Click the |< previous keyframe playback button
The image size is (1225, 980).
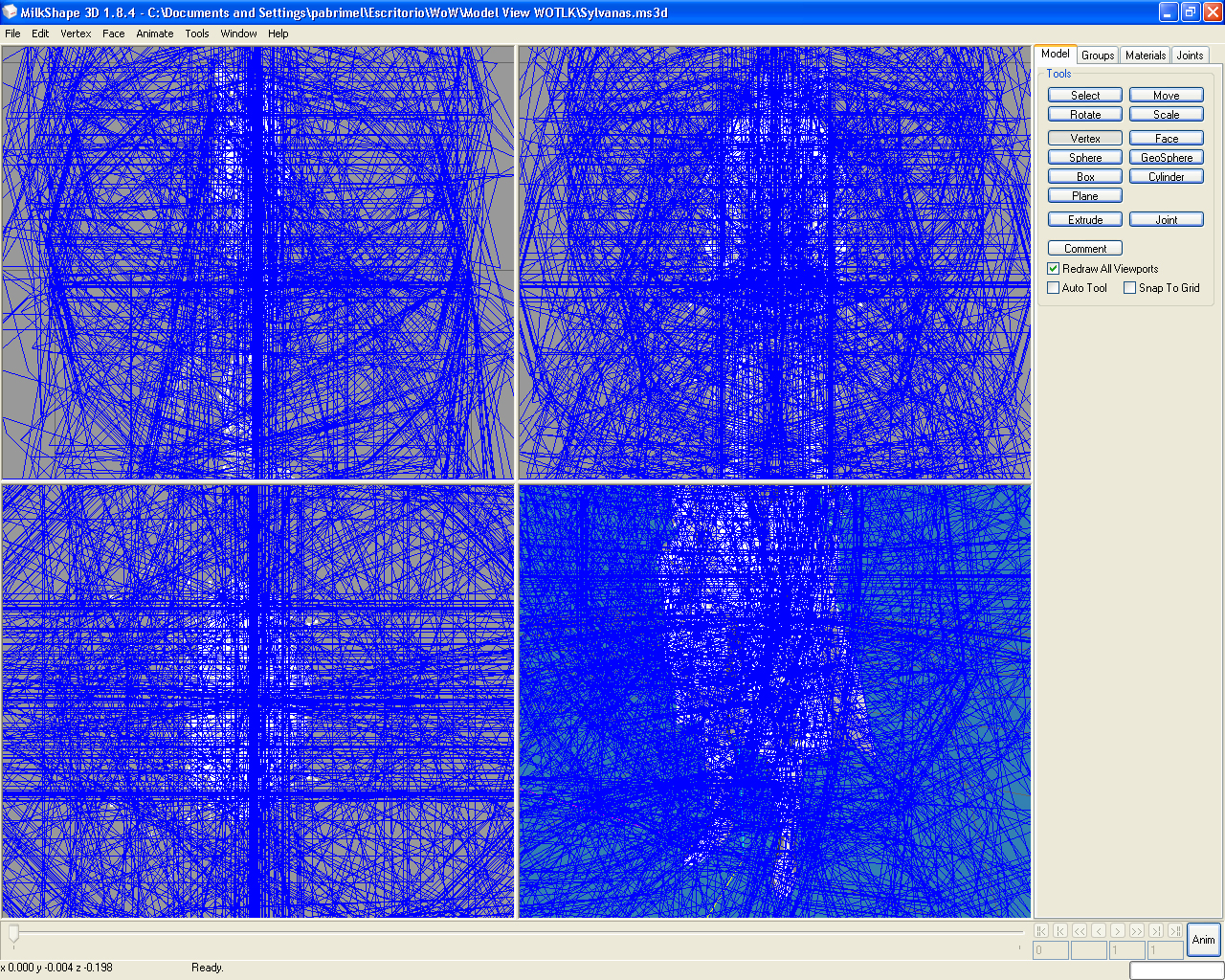tap(1060, 930)
